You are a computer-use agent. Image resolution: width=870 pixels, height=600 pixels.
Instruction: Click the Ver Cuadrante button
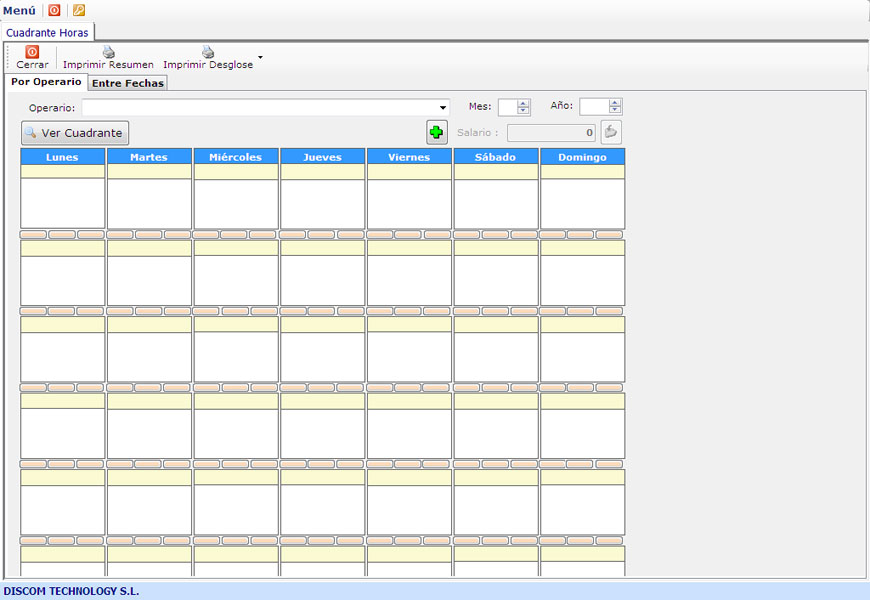coord(75,133)
